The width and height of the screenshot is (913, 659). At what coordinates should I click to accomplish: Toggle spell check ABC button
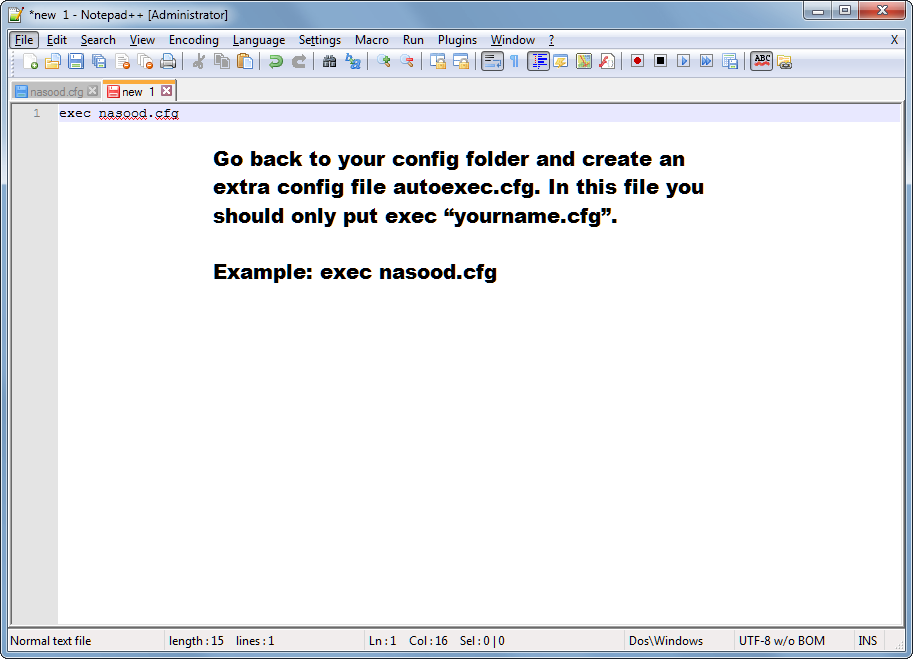[x=762, y=62]
